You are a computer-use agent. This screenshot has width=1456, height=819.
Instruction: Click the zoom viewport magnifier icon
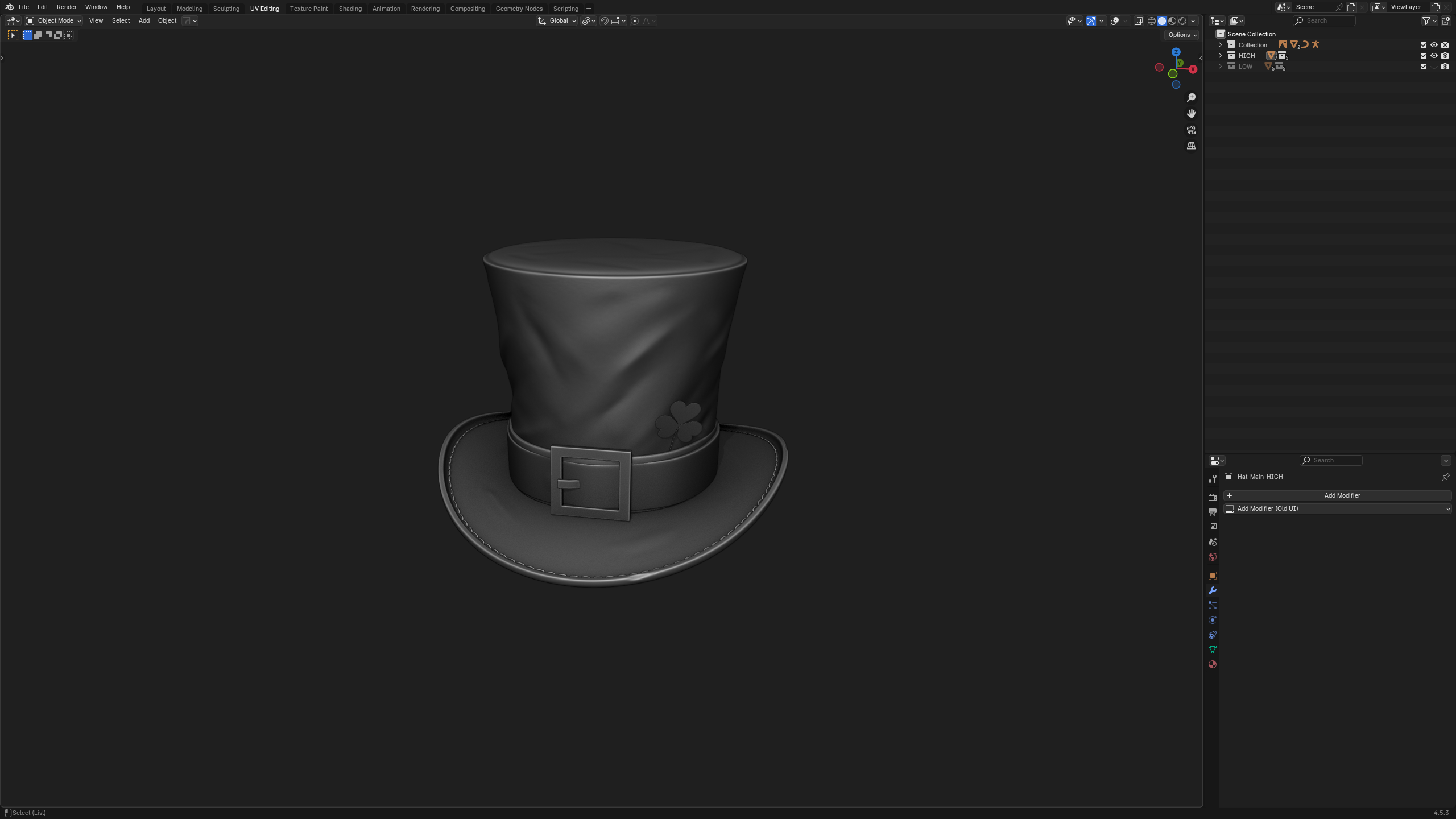[x=1191, y=98]
